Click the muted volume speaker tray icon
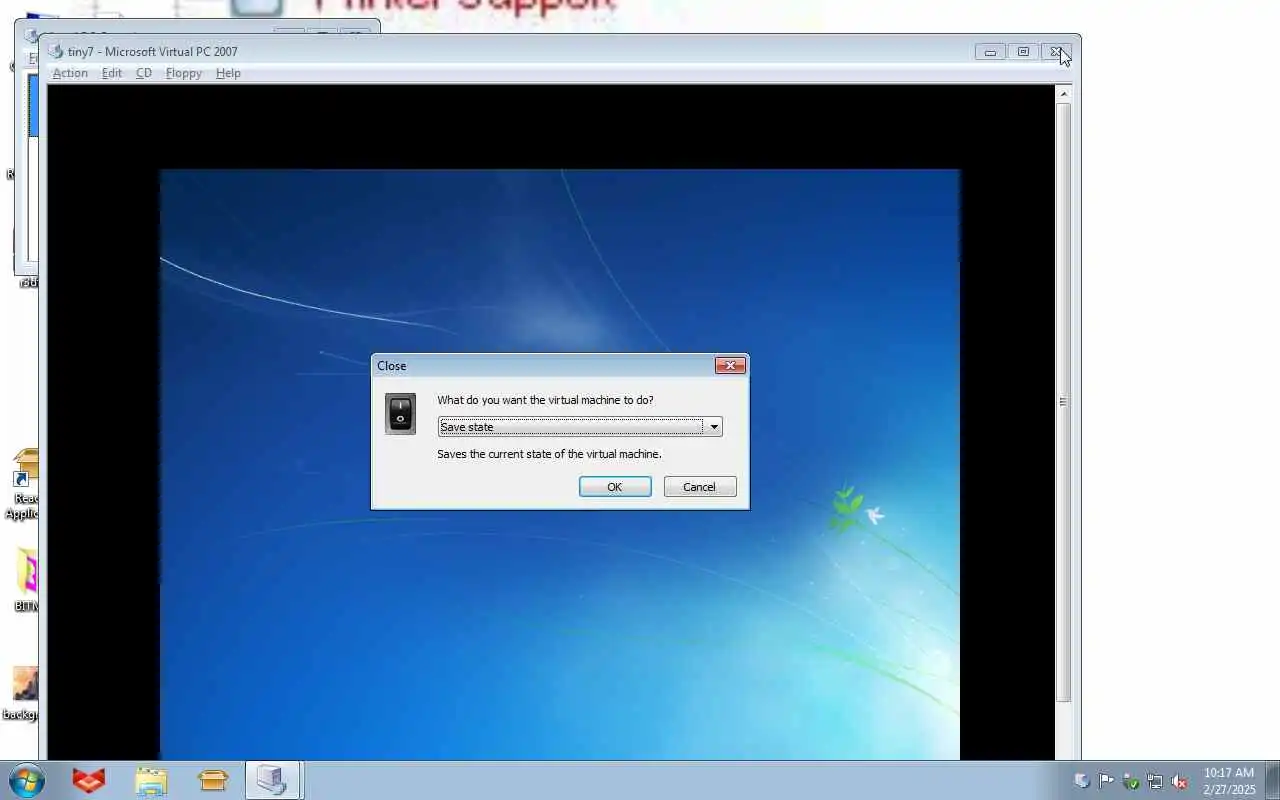This screenshot has width=1280, height=800. (x=1180, y=781)
